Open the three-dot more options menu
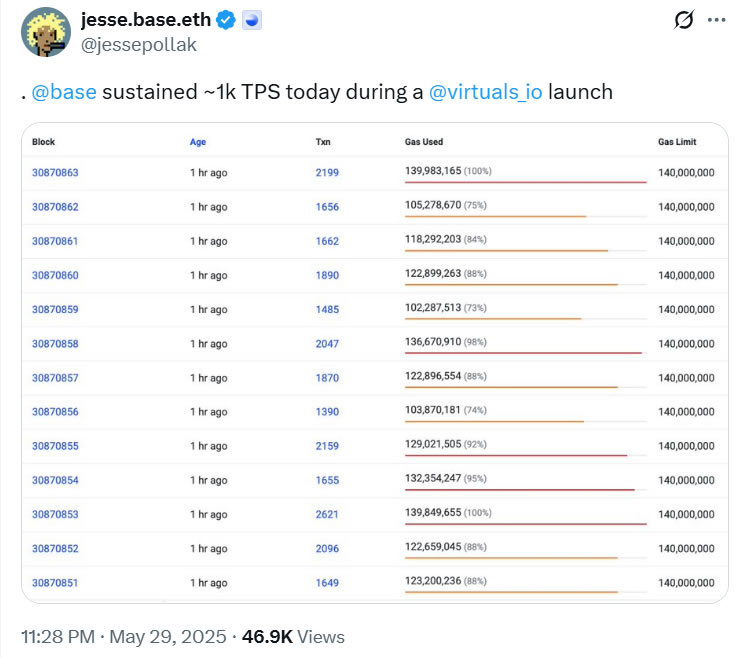748x658 pixels. tap(717, 20)
